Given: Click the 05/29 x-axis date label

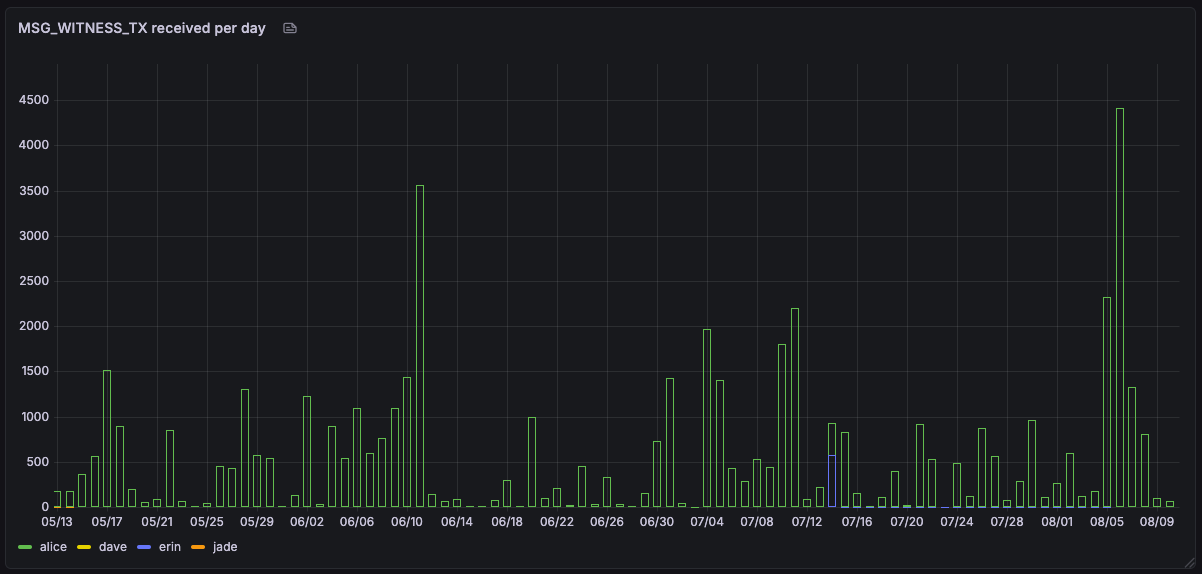Looking at the screenshot, I should pyautogui.click(x=257, y=521).
